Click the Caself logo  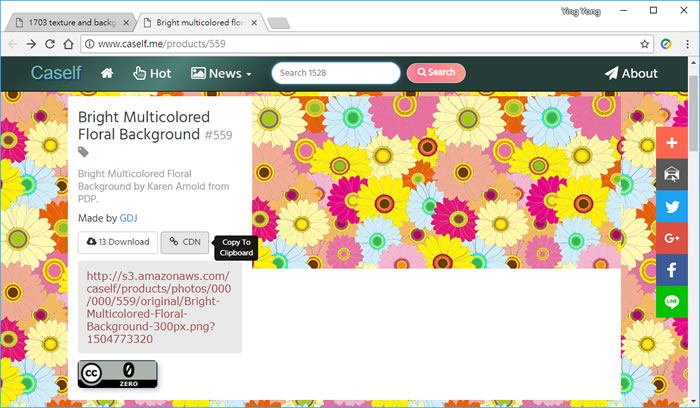(56, 73)
